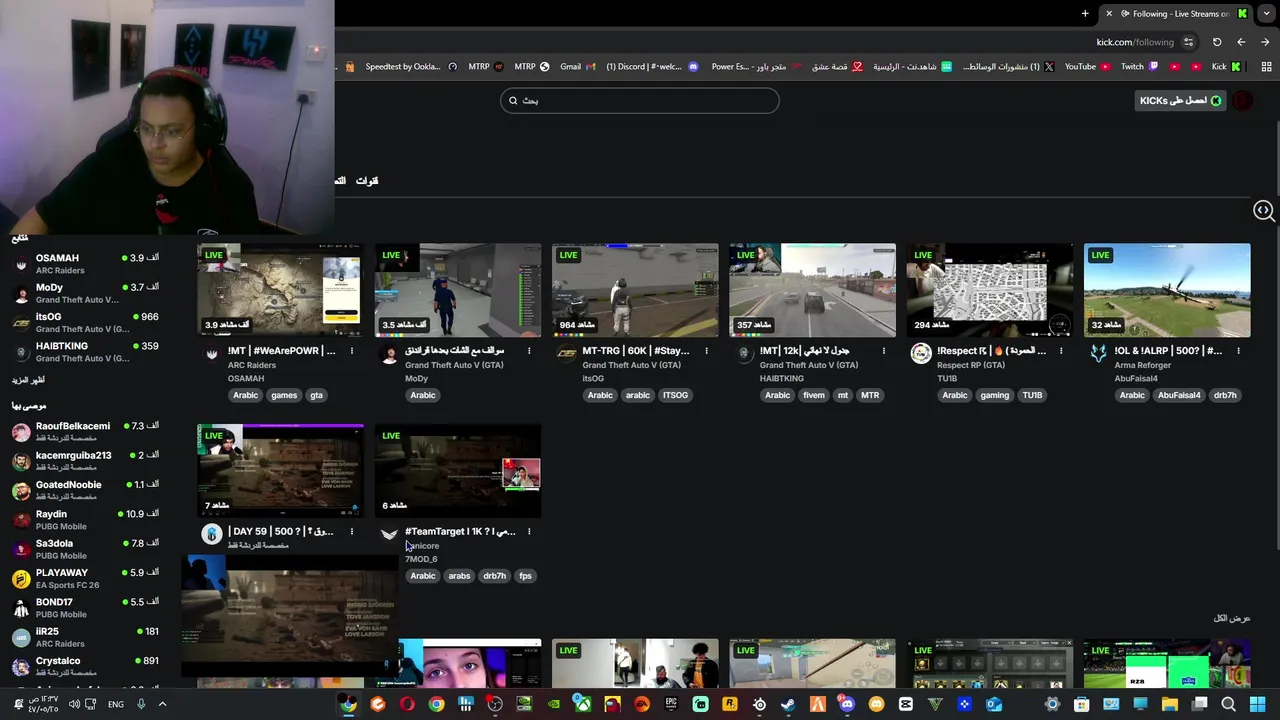Open the Outlook taskbar icon
The image size is (1280, 720).
tap(993, 704)
